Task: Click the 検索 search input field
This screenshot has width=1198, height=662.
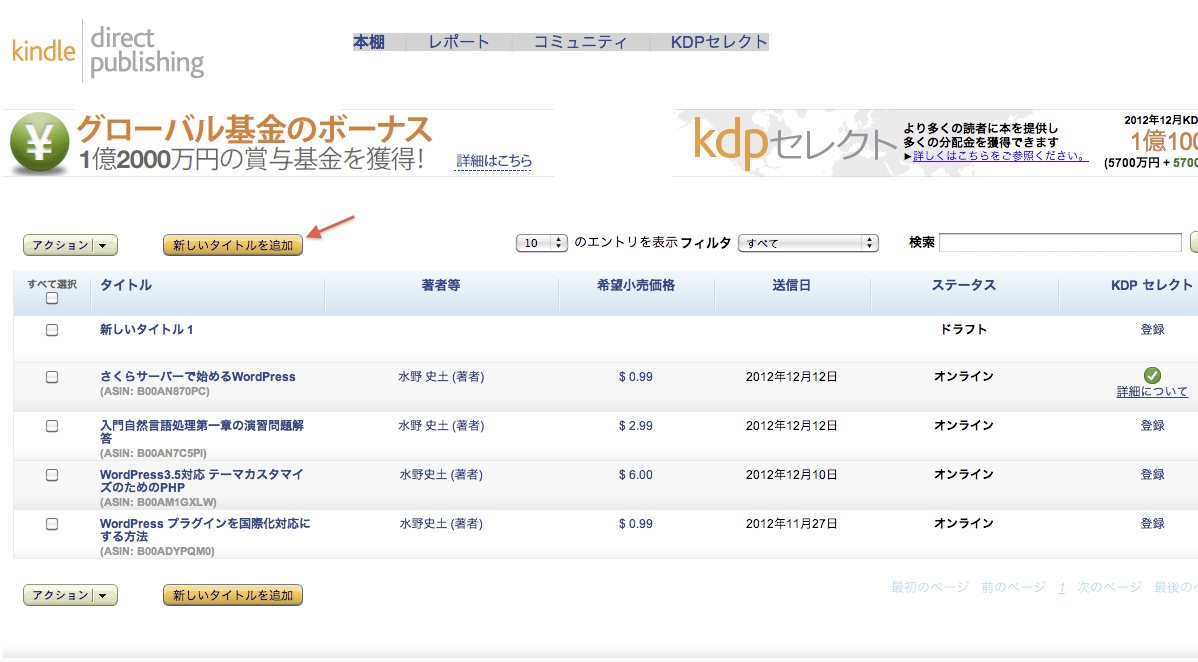Action: 1060,242
